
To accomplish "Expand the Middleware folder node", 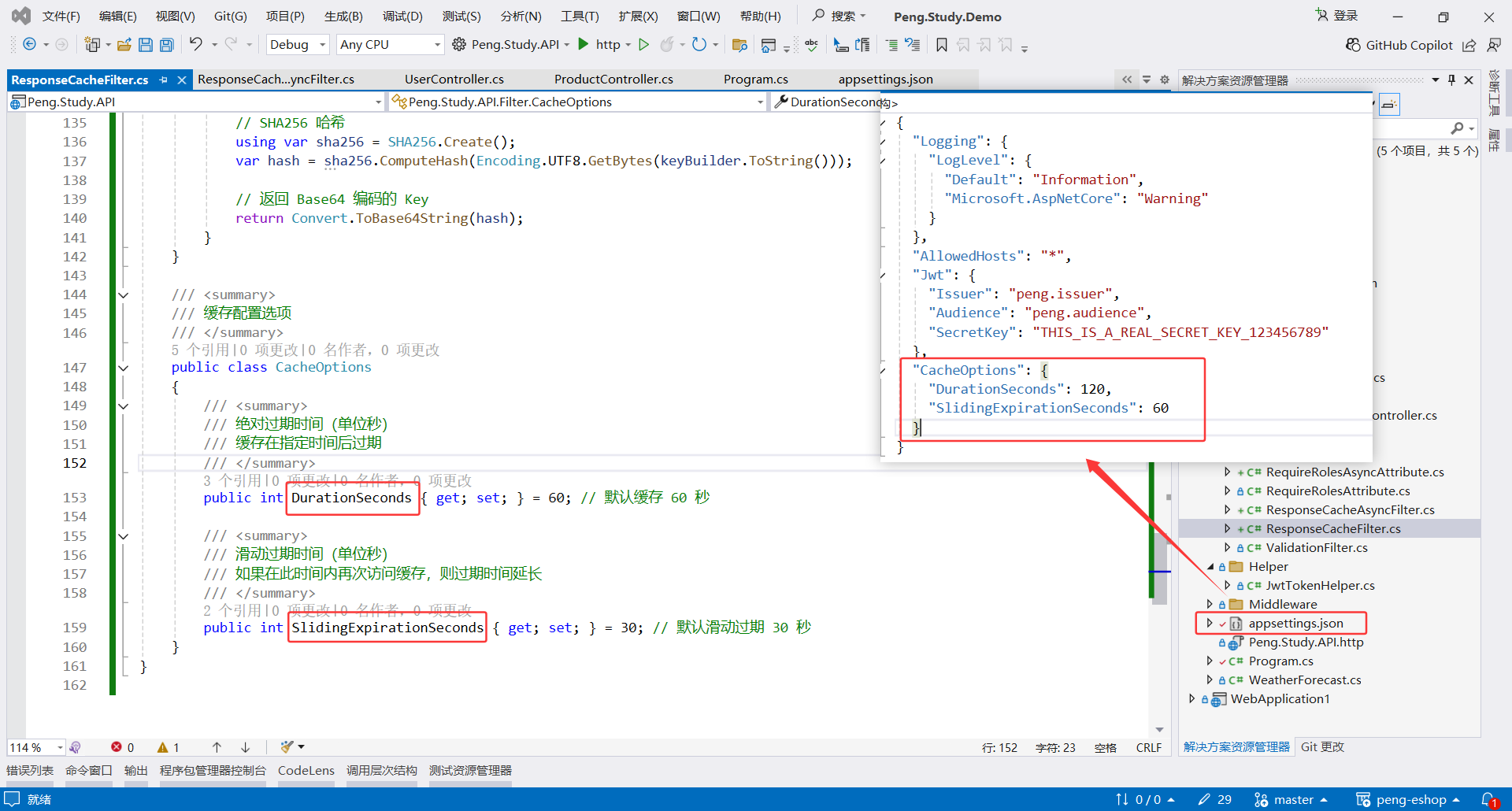I will [x=1210, y=604].
